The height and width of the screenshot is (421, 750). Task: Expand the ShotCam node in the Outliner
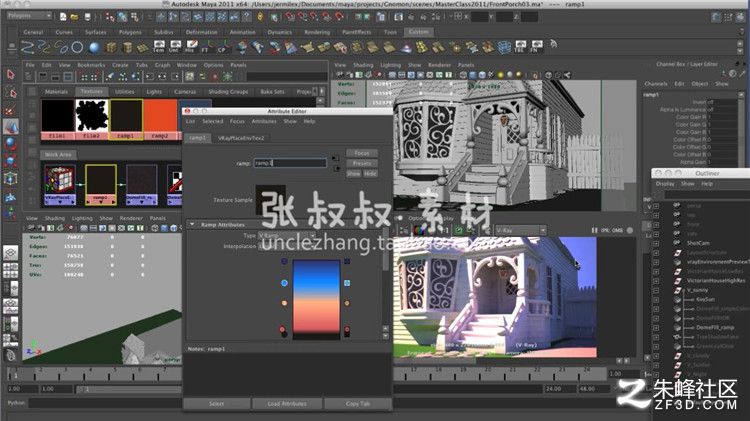click(656, 243)
